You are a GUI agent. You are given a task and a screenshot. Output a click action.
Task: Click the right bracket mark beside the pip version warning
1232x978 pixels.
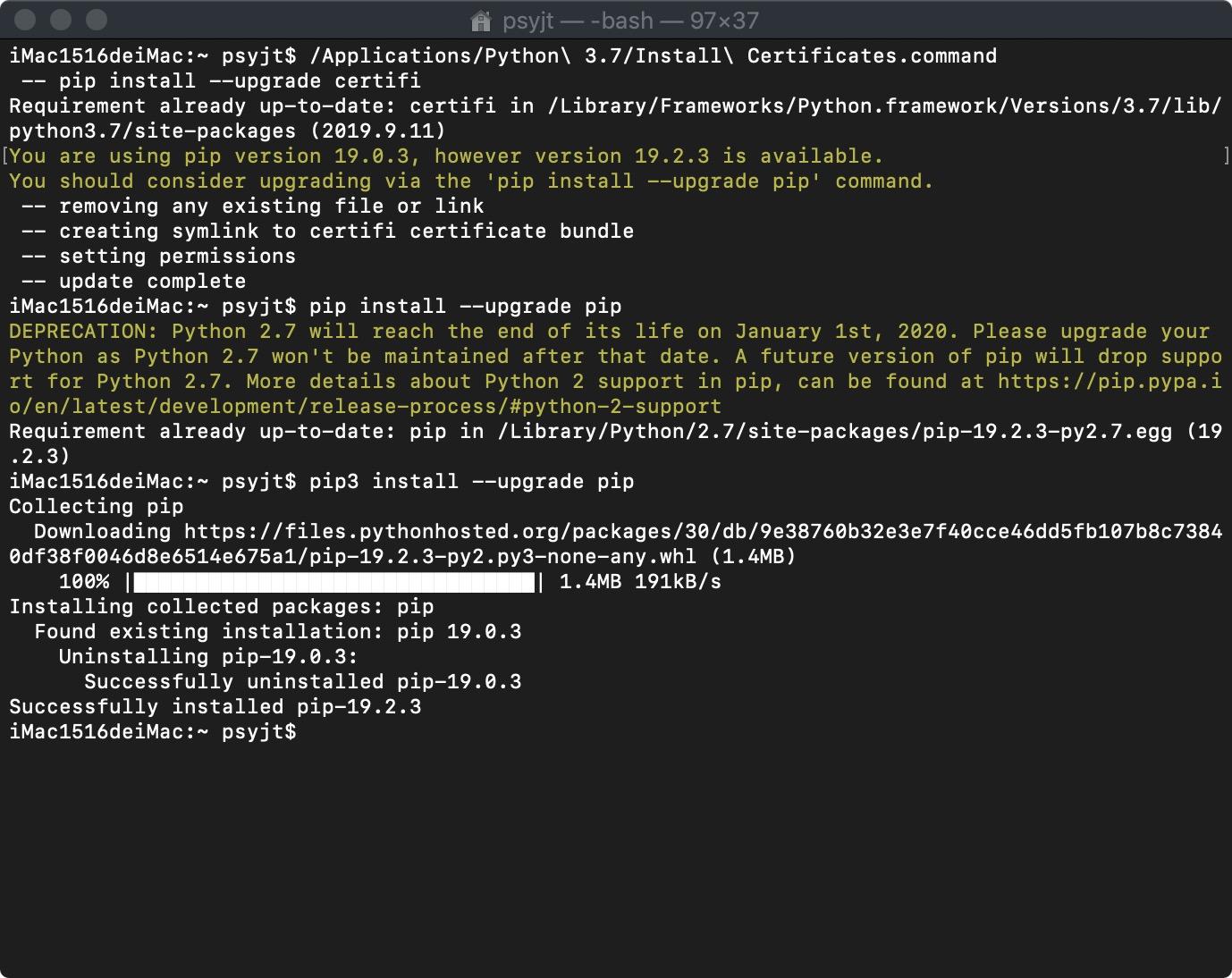pos(1226,156)
